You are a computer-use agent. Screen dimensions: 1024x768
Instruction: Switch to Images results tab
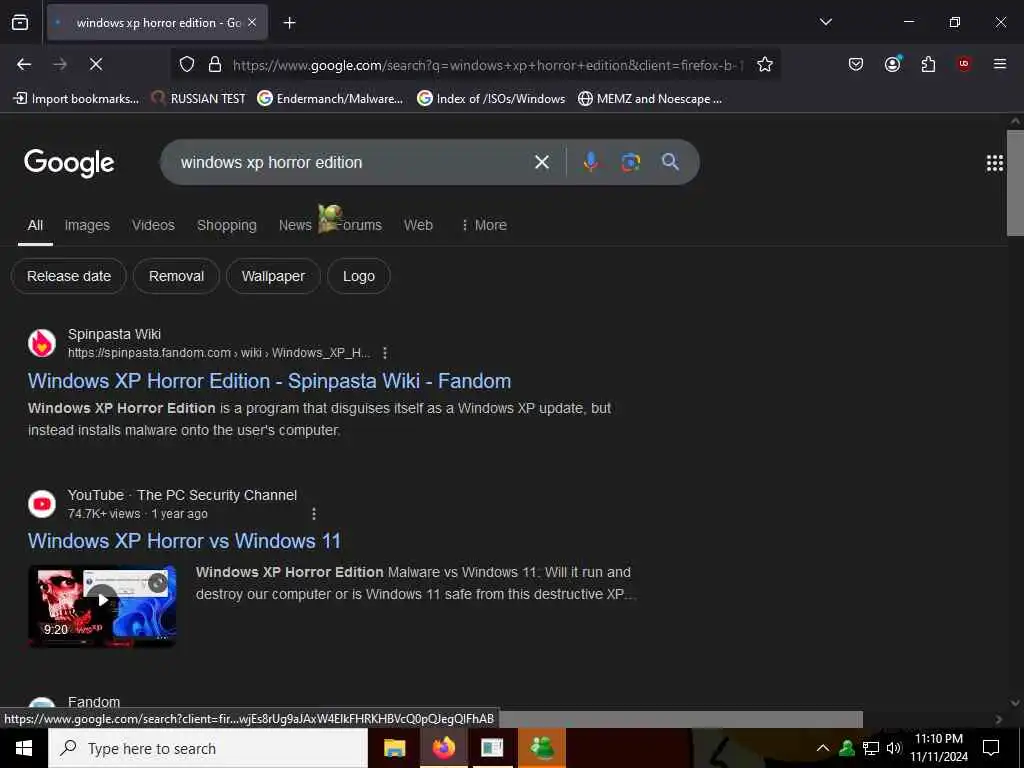coord(87,225)
